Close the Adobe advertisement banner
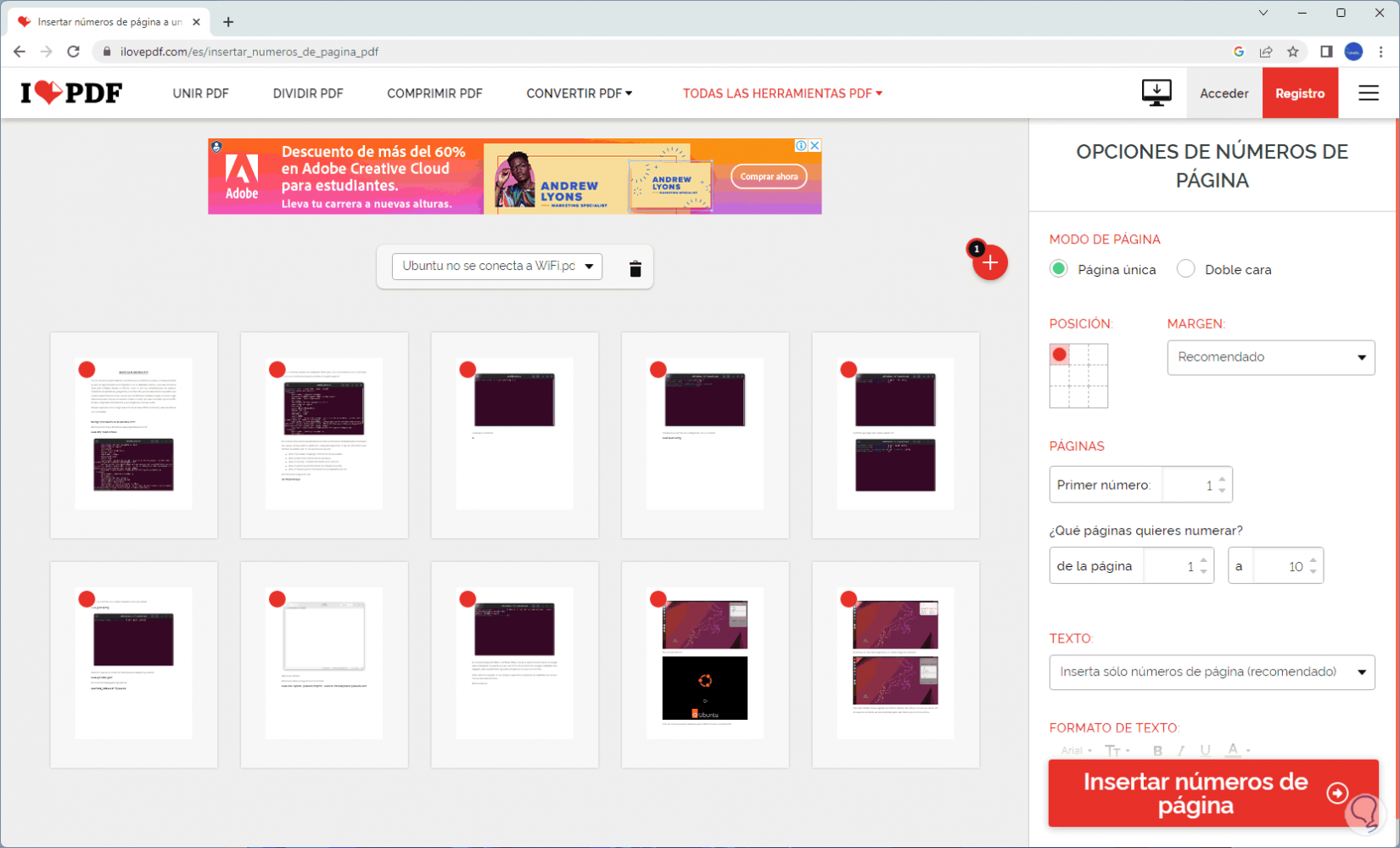Image resolution: width=1400 pixels, height=848 pixels. click(x=815, y=146)
